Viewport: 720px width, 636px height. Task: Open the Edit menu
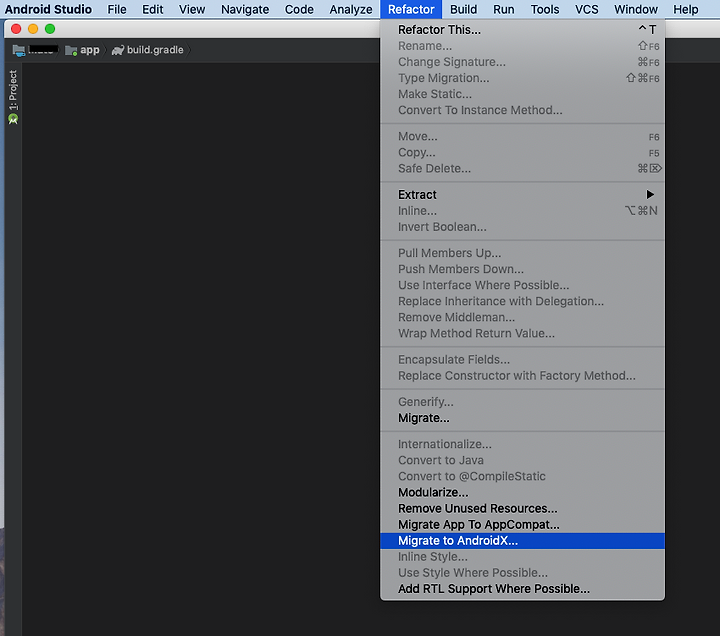(x=152, y=9)
